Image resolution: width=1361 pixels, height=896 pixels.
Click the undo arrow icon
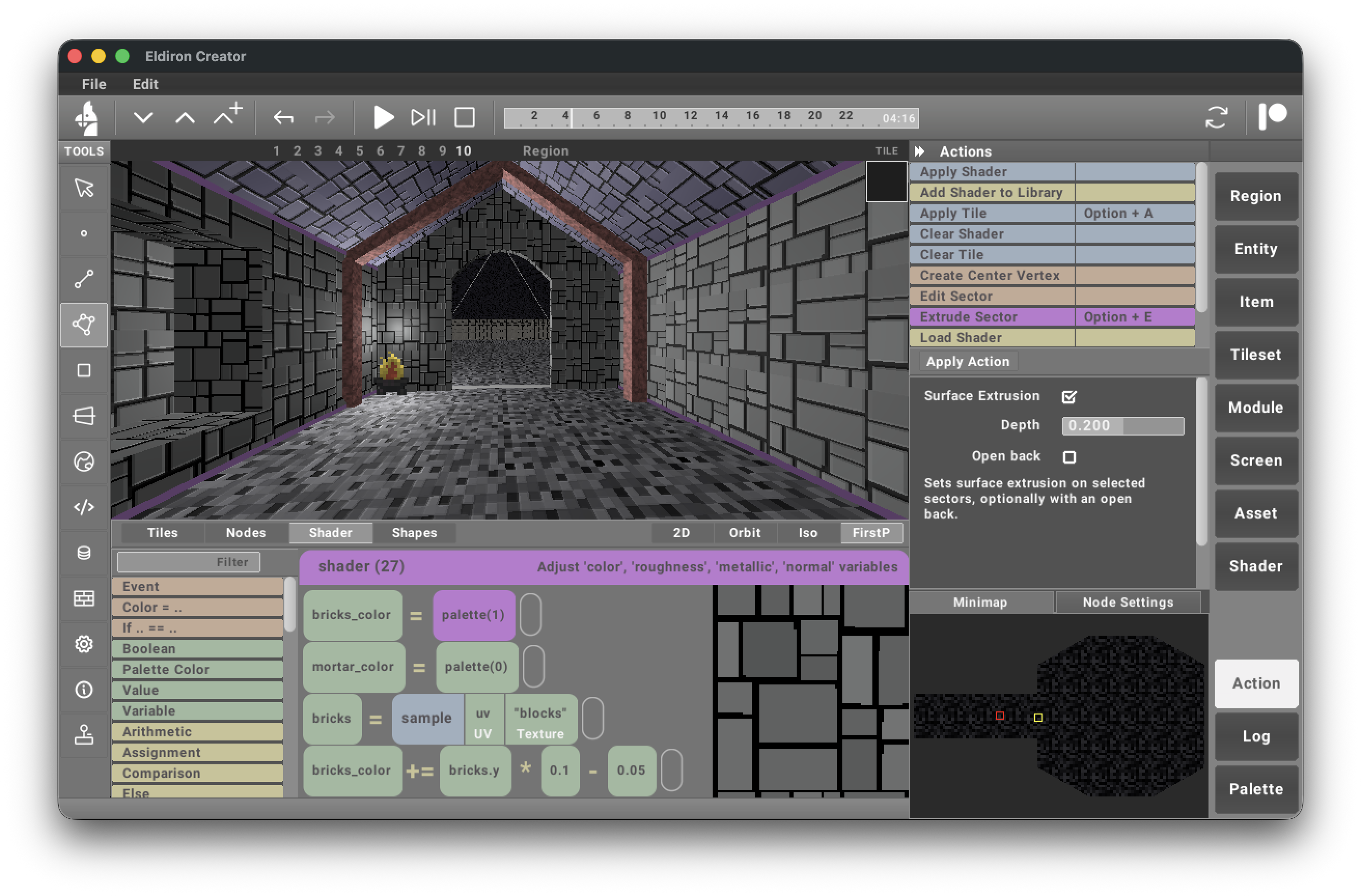pos(283,118)
